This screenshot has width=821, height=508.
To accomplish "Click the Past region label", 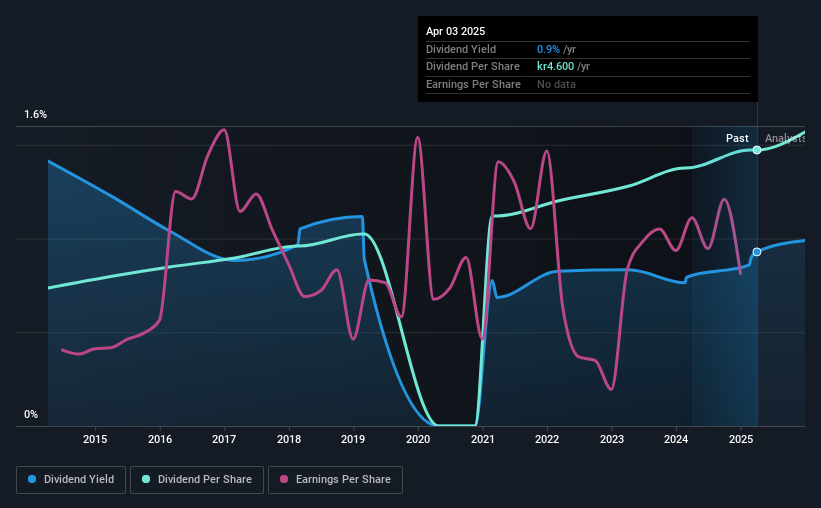I will 737,138.
